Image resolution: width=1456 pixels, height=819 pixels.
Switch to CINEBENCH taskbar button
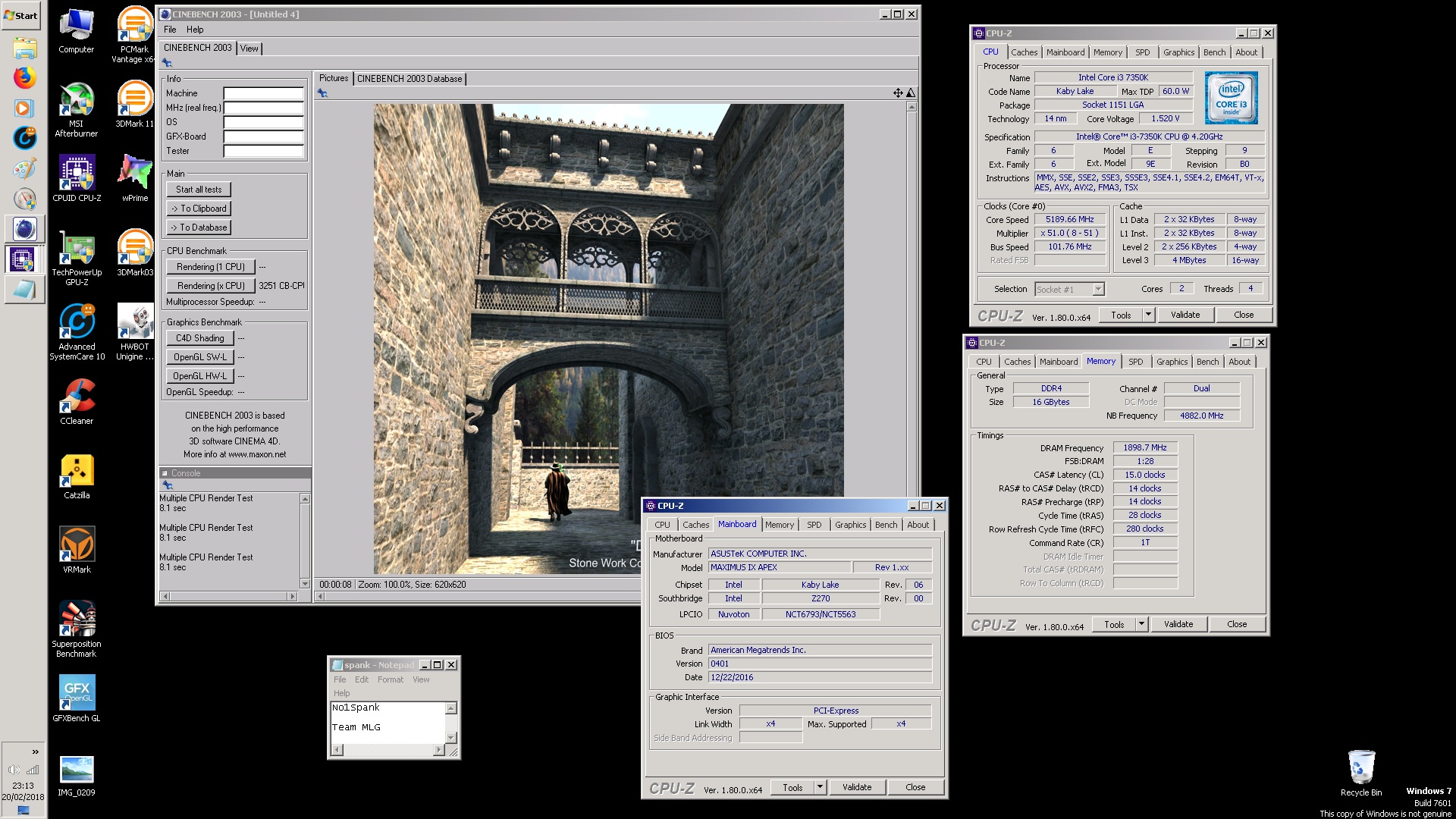coord(24,229)
